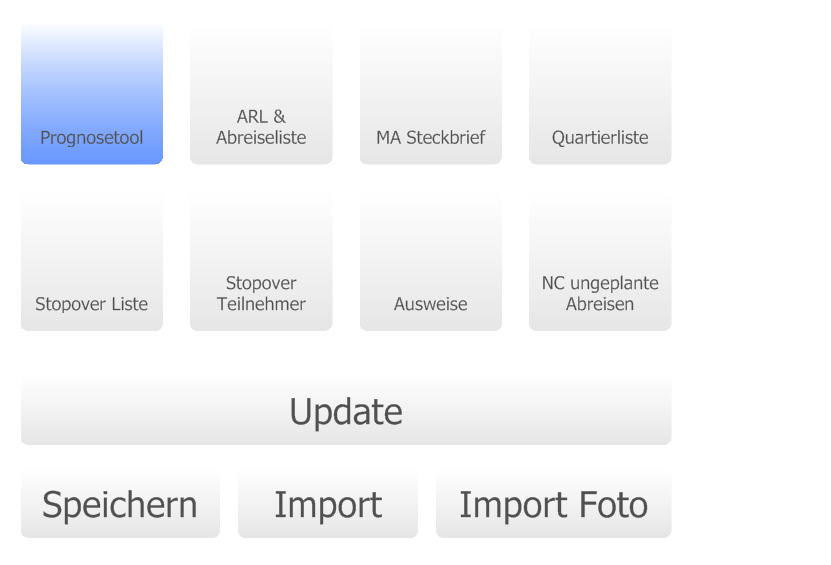This screenshot has width=831, height=565.
Task: Run Update to refresh data
Action: click(346, 411)
